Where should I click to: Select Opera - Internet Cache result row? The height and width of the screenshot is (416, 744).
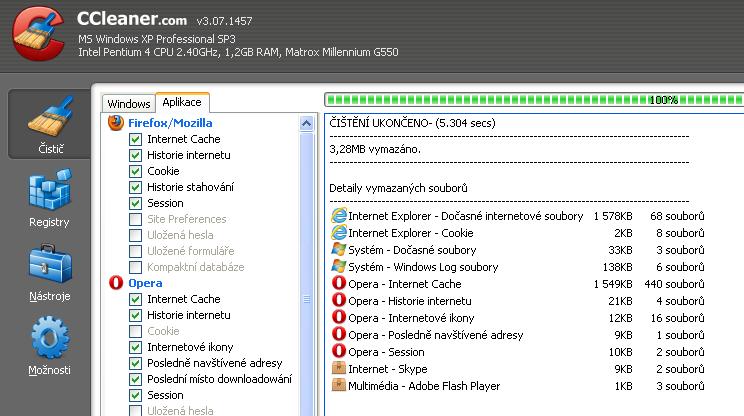(x=405, y=284)
